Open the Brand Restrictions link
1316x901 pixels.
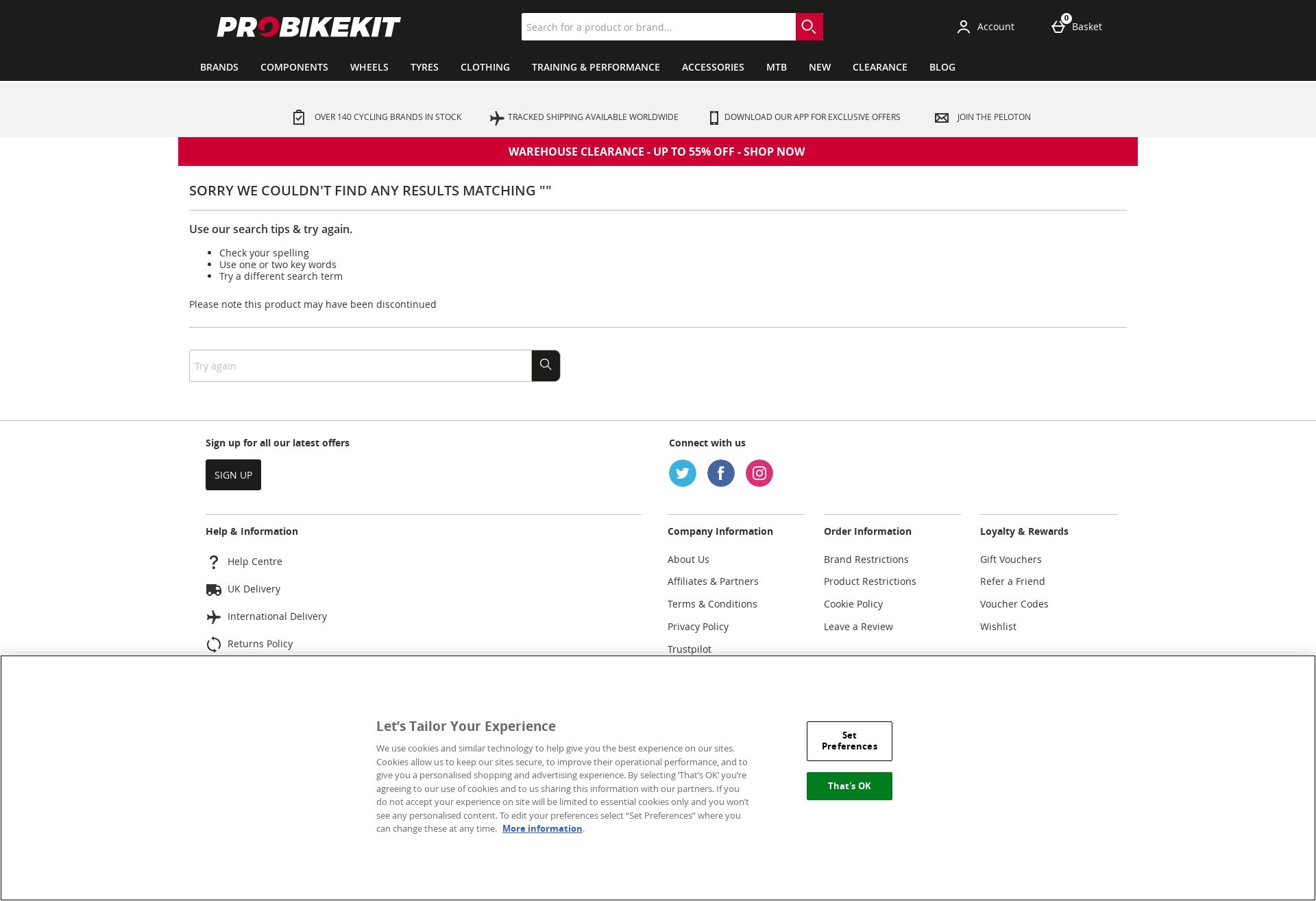866,560
